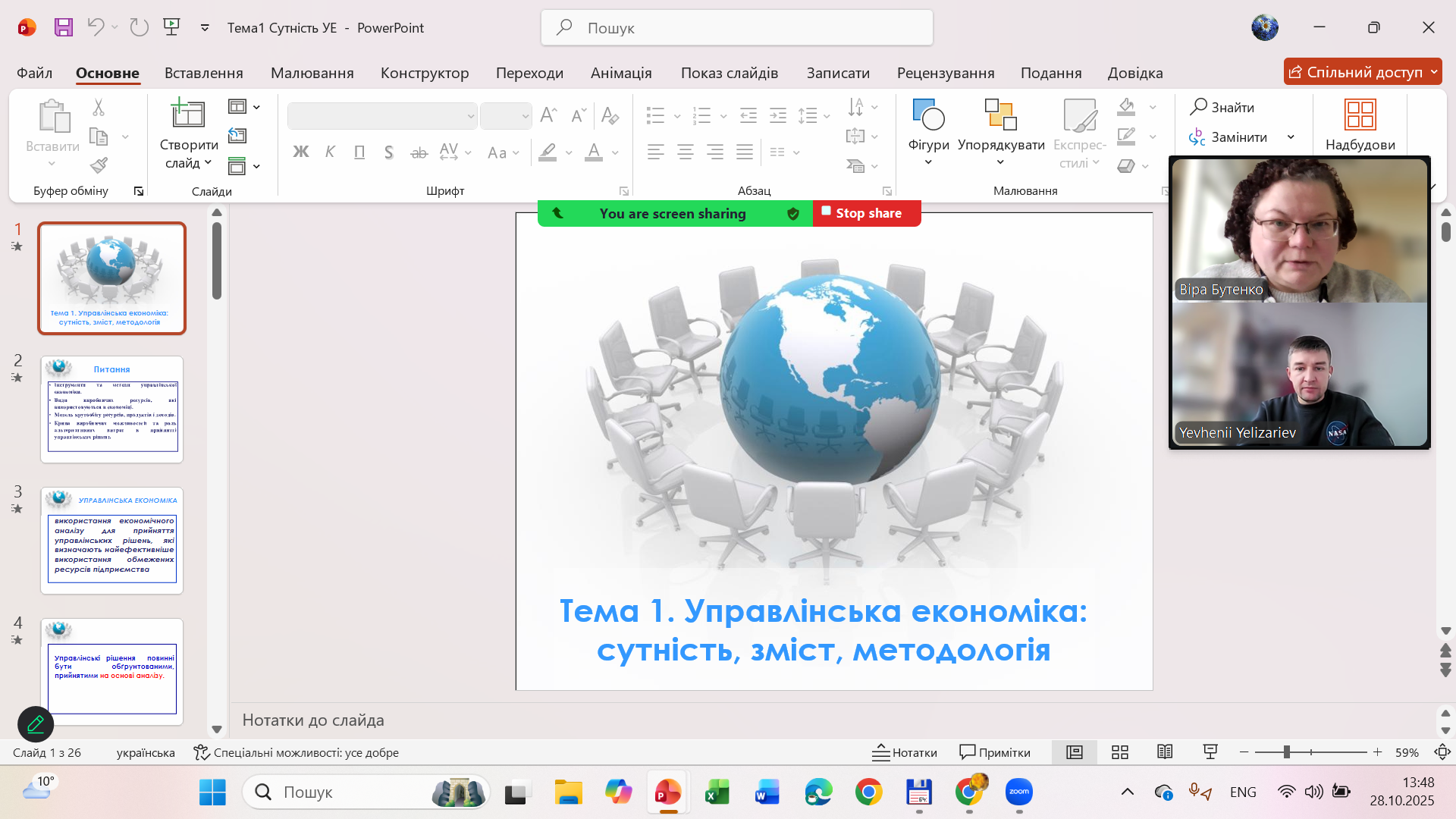This screenshot has width=1456, height=819.
Task: Switch to Reading view icon
Action: tap(1165, 752)
